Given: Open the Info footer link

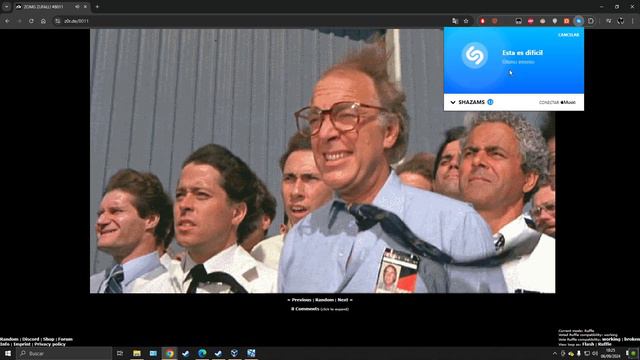Looking at the screenshot, I should pyautogui.click(x=5, y=344).
